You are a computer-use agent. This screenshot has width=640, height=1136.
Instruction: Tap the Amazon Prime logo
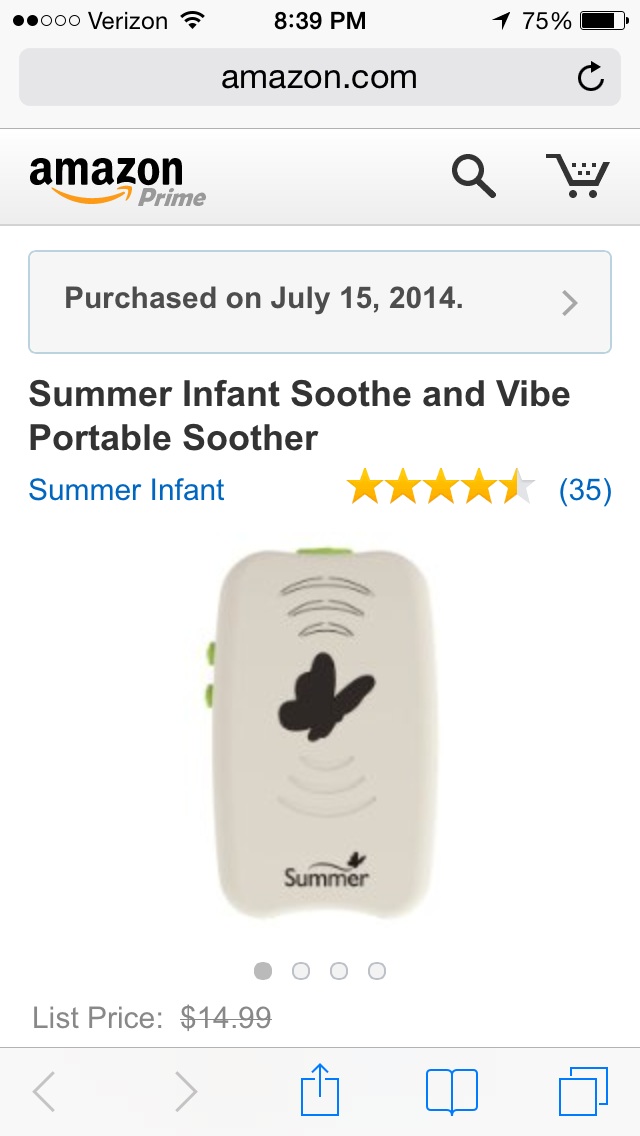tap(117, 180)
